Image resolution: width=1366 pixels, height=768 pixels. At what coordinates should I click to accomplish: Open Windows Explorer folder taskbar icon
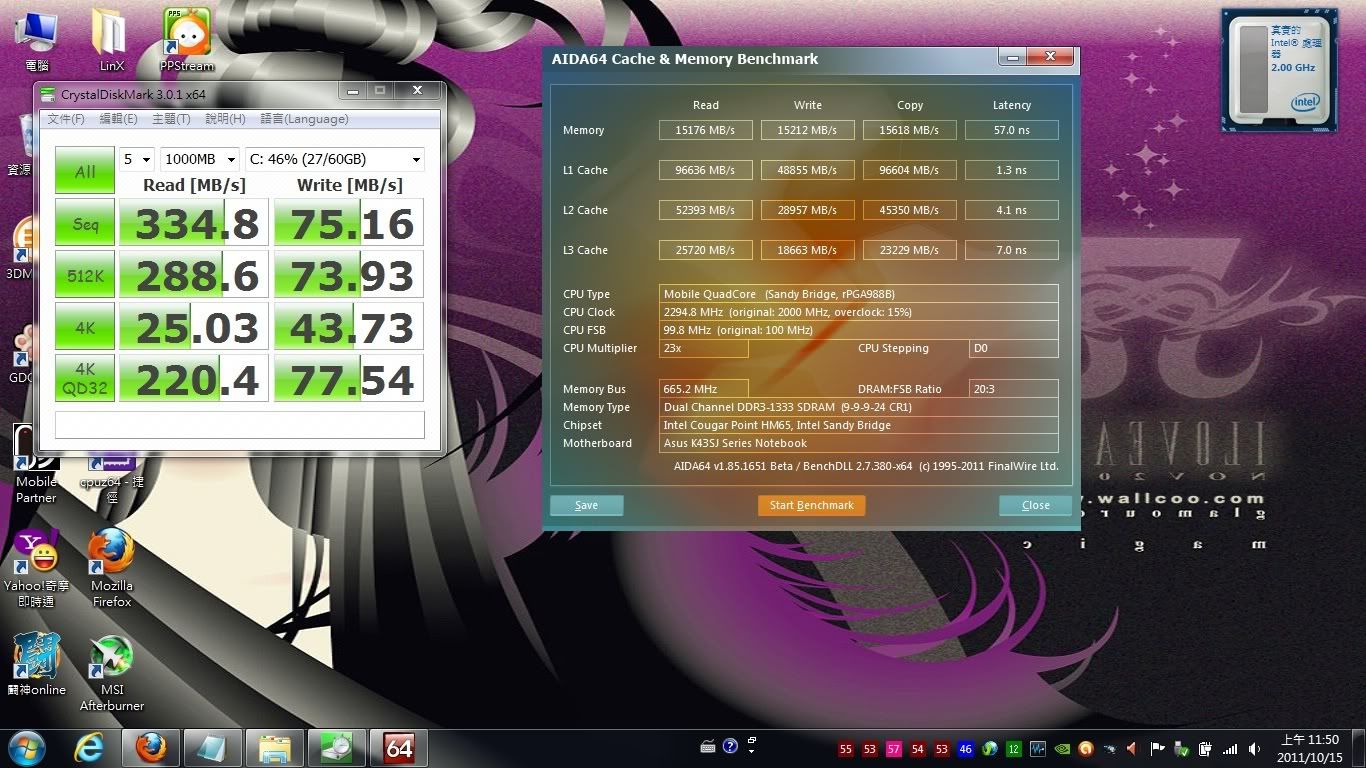tap(275, 748)
